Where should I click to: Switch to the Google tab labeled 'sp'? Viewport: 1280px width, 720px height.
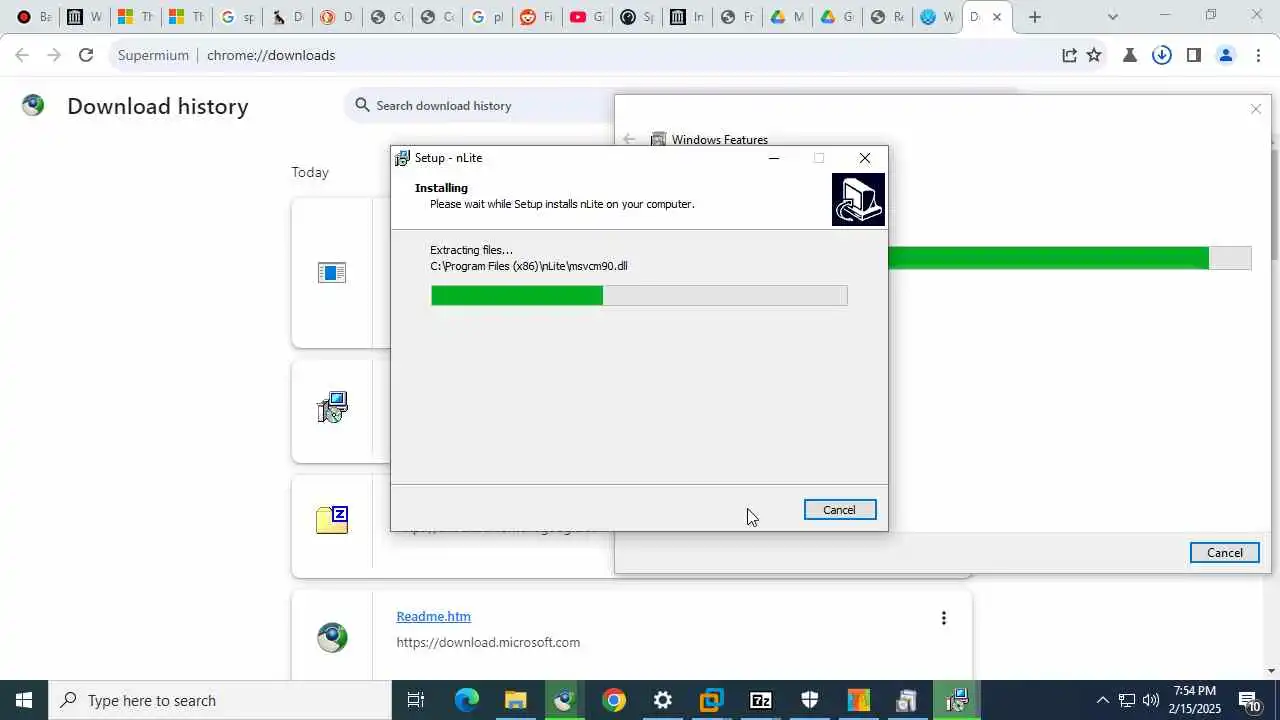[237, 17]
